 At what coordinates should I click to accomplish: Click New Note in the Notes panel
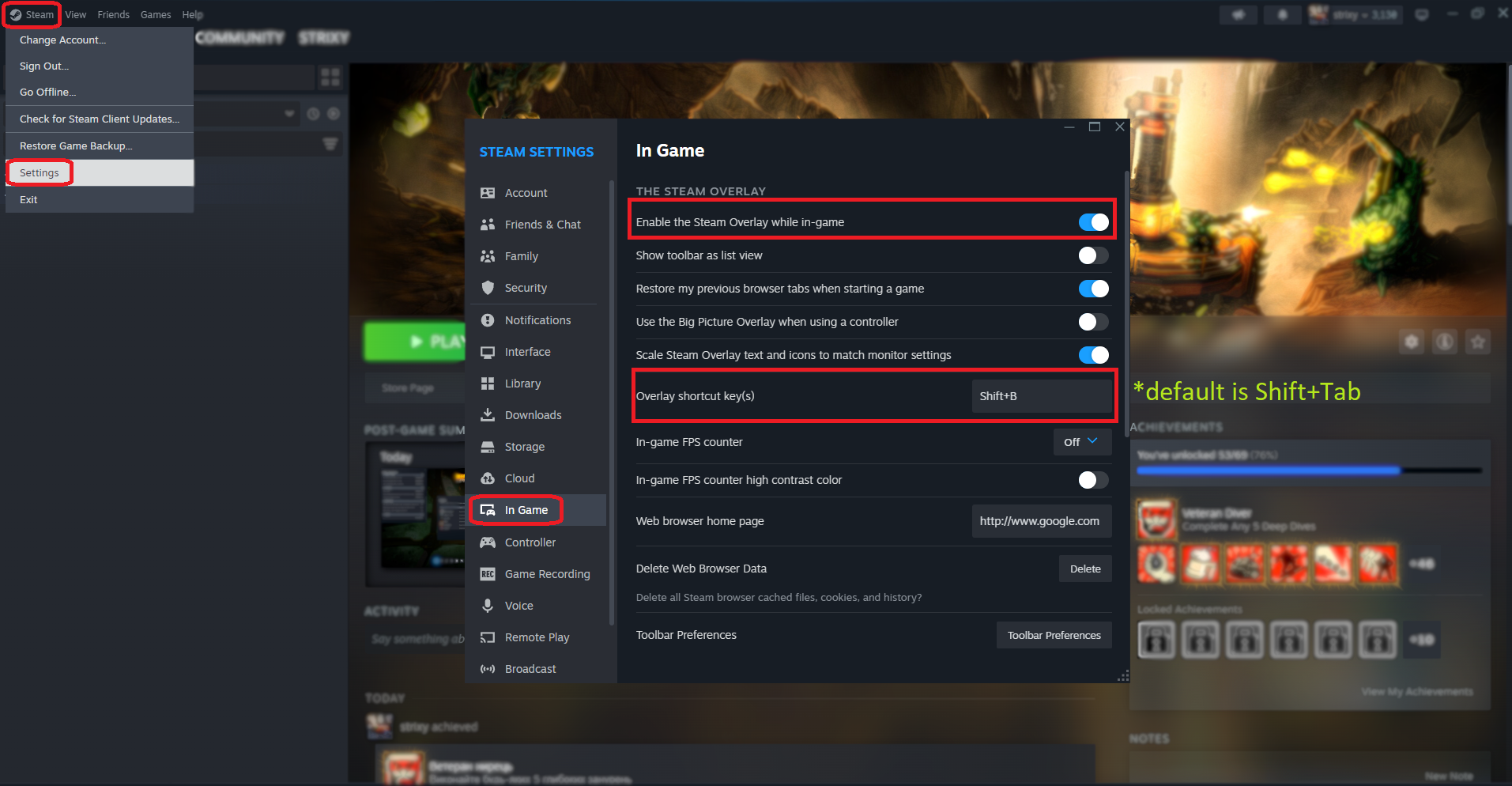click(x=1449, y=777)
